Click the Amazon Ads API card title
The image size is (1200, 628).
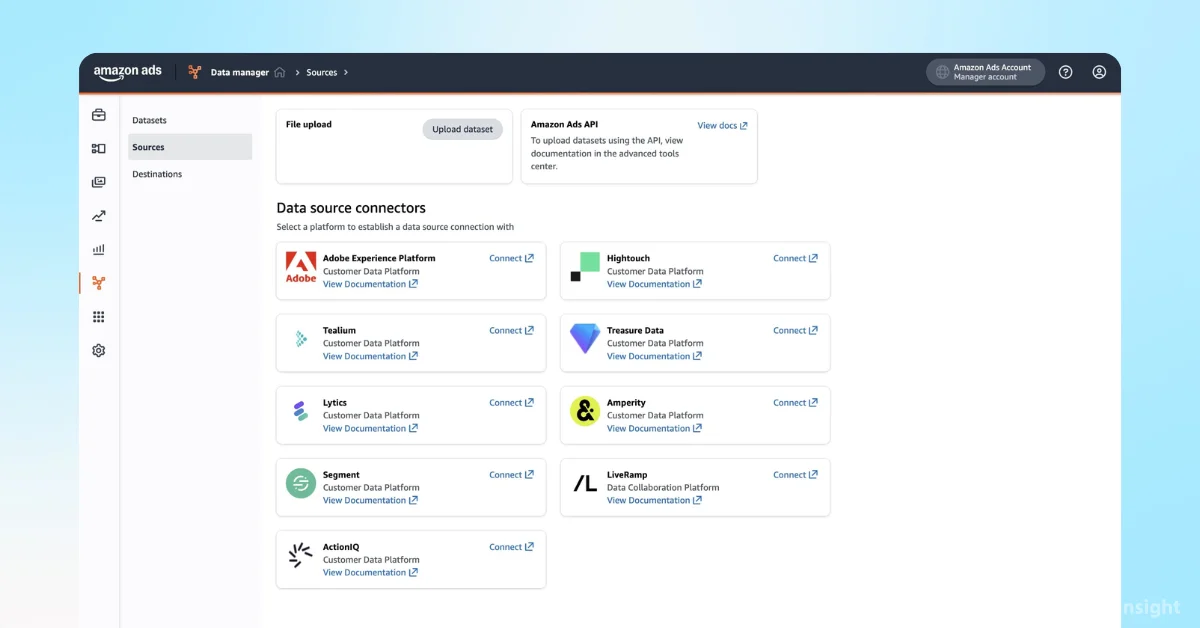[565, 125]
